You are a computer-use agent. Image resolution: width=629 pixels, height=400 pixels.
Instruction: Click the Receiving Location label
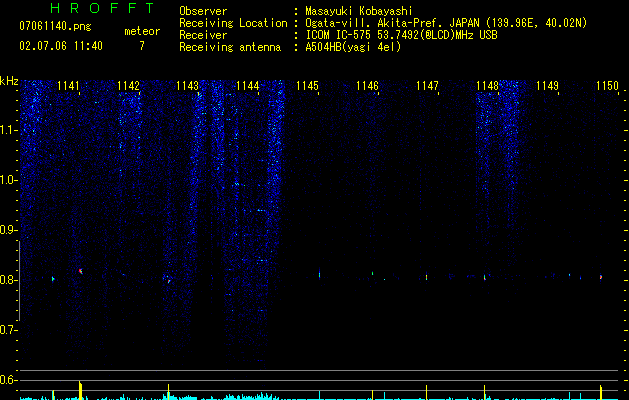point(233,23)
